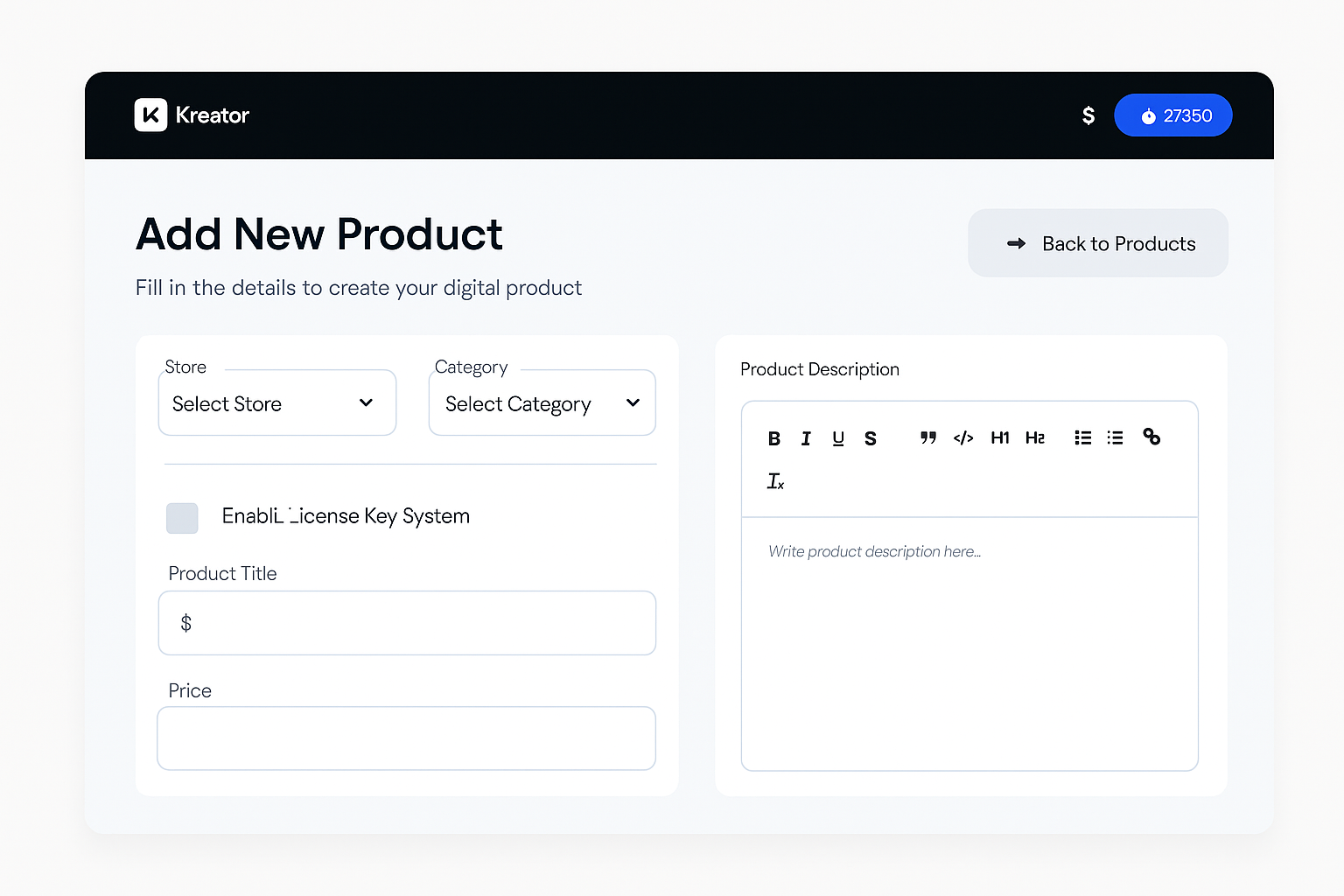Click the dollar sign icon in the navbar

1088,115
